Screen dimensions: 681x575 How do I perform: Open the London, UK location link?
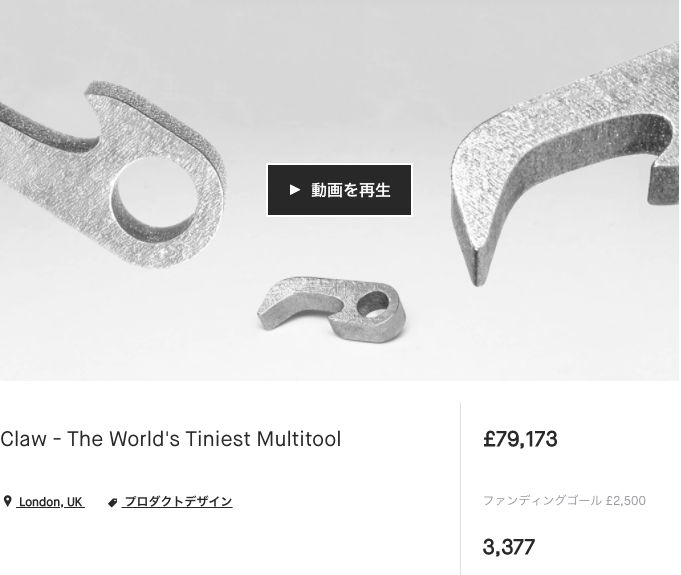[51, 502]
